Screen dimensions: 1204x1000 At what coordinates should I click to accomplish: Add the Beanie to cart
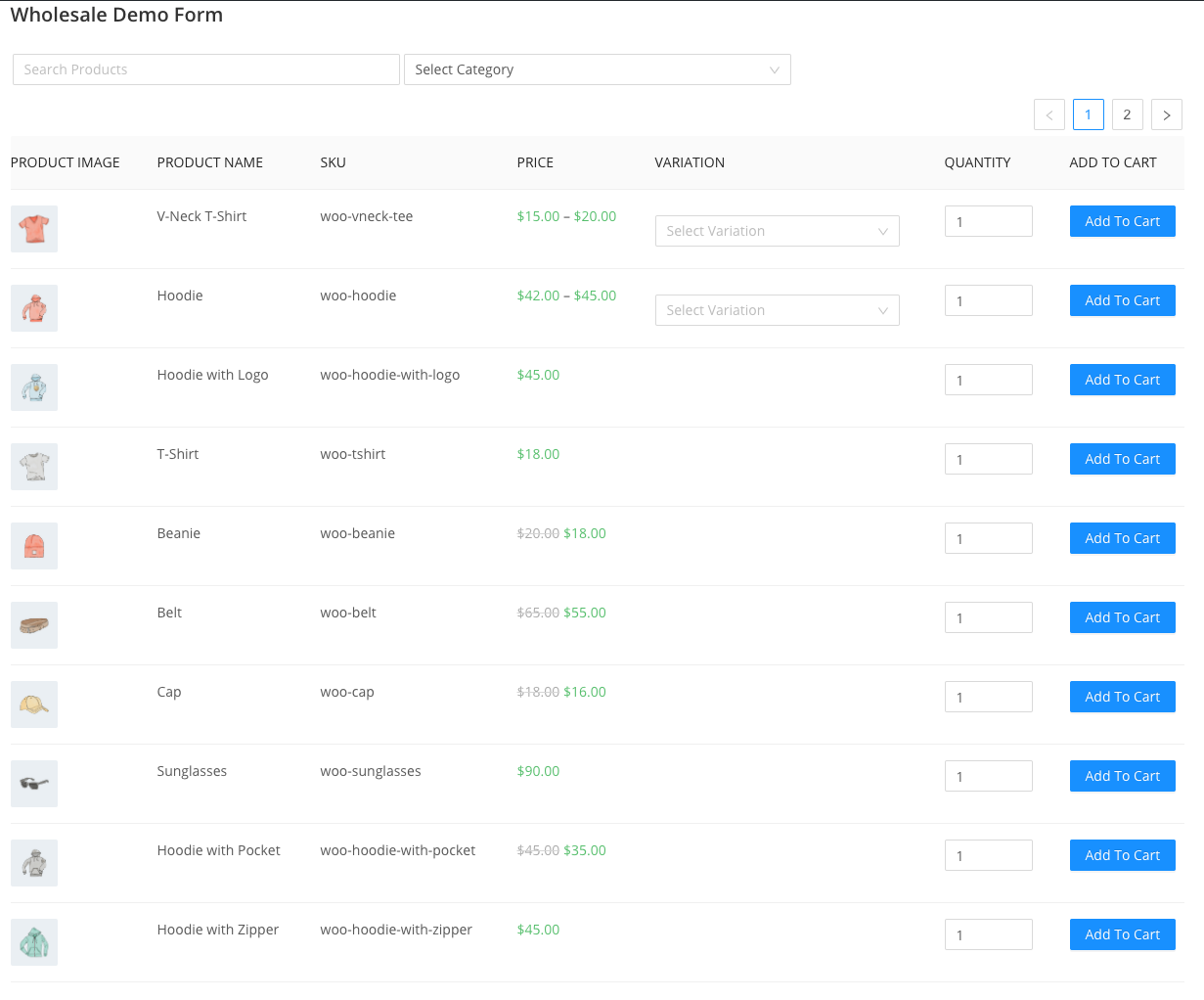point(1122,538)
